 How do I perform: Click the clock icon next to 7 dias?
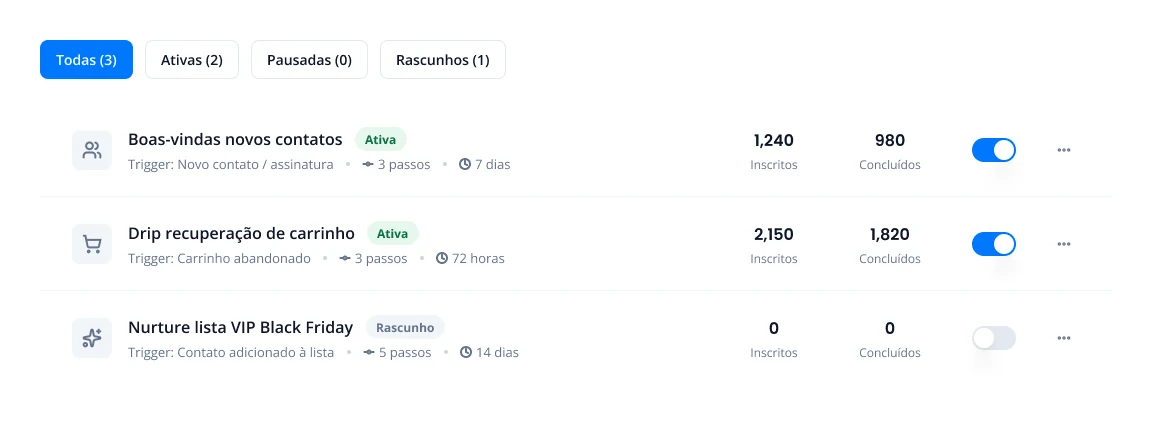click(464, 165)
